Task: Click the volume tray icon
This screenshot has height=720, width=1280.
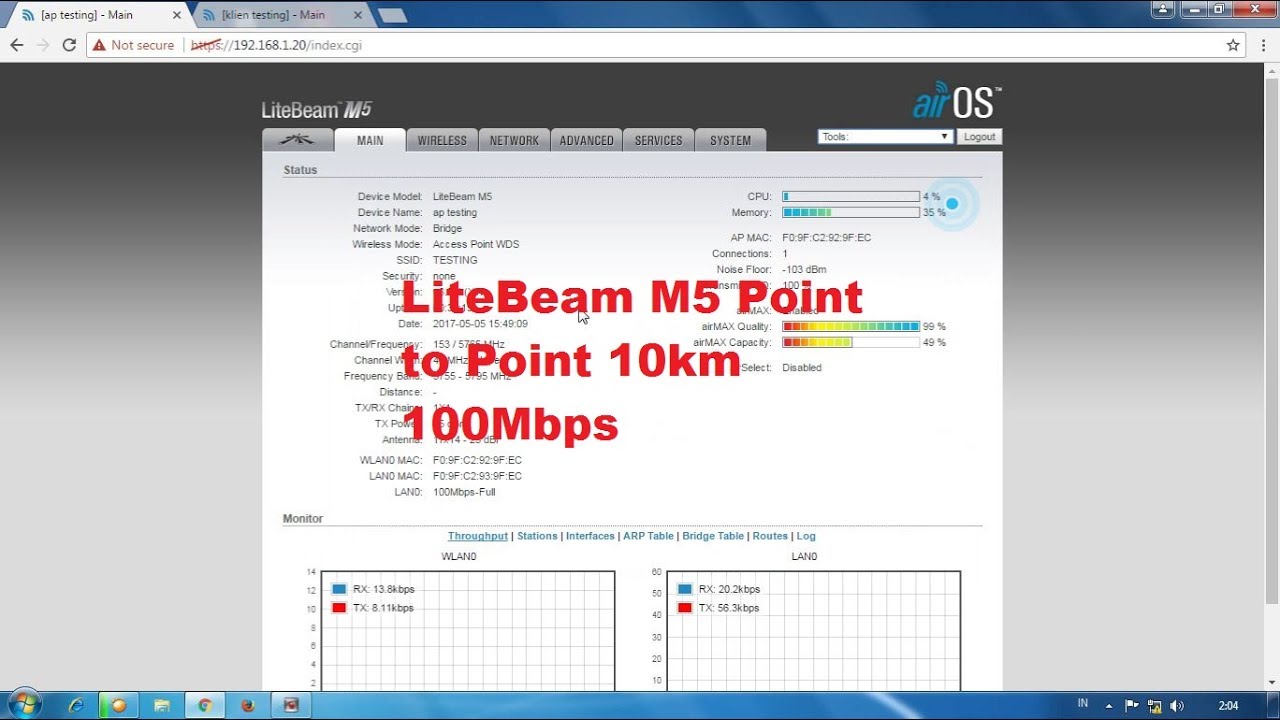Action: click(1176, 705)
